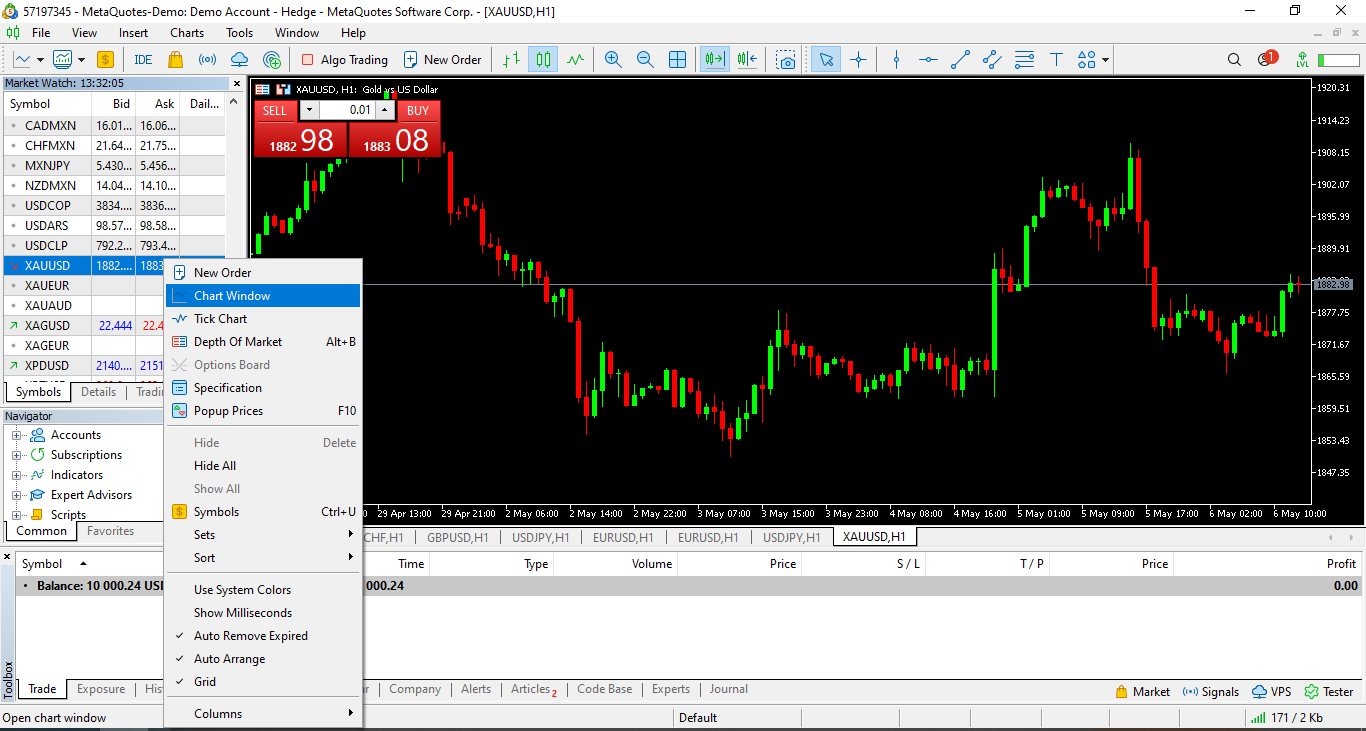Click the Signals broadcast icon in toolbar
The image size is (1366, 731).
208,59
